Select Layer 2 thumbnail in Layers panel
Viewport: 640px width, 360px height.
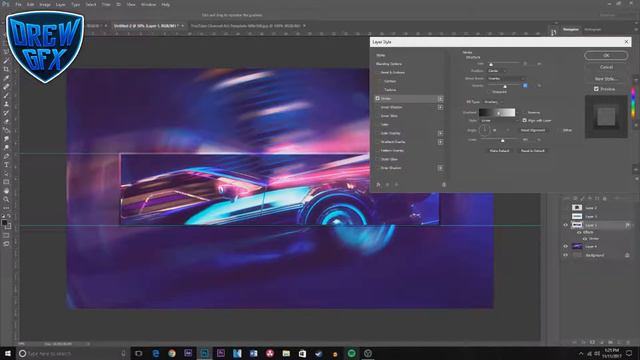577,208
